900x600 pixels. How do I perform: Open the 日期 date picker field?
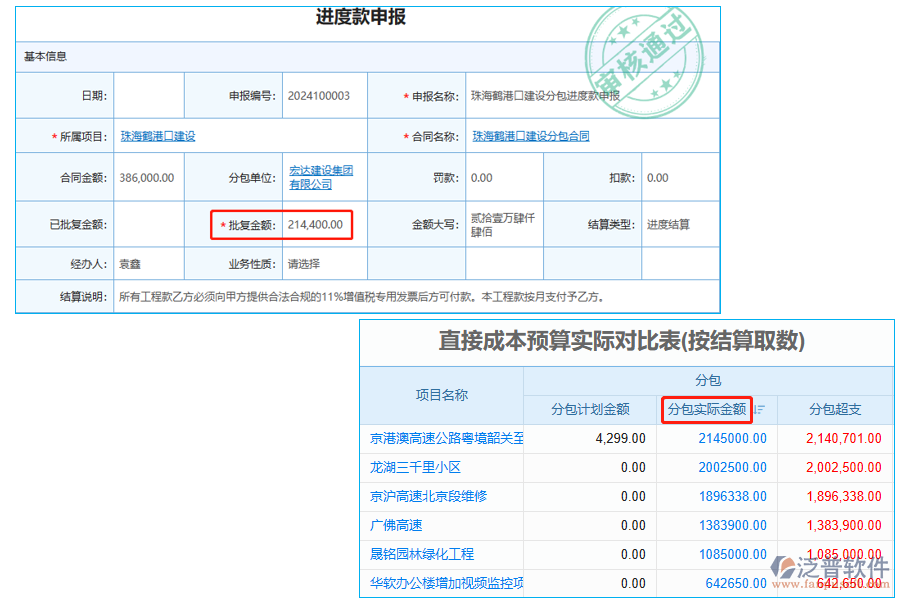point(148,95)
